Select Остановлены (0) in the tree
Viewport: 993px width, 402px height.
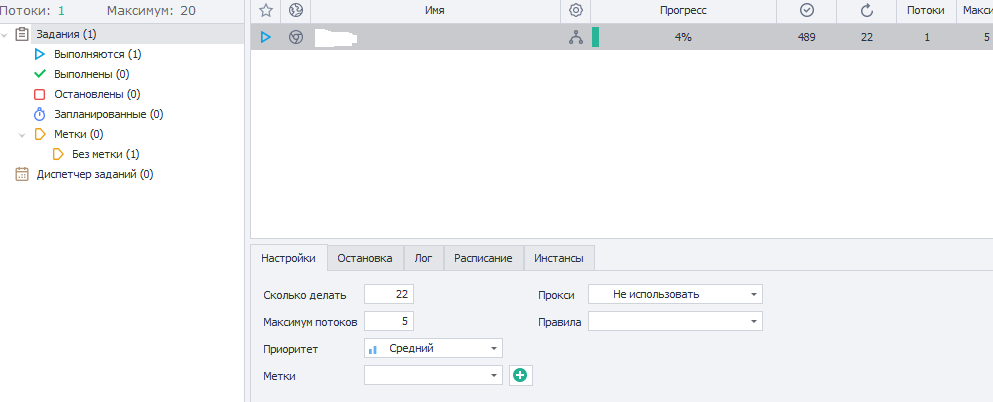point(97,94)
